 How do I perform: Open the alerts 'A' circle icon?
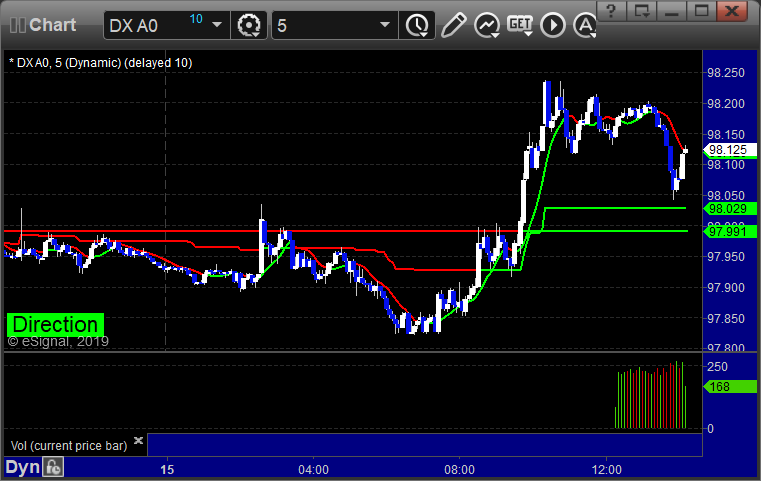(582, 25)
